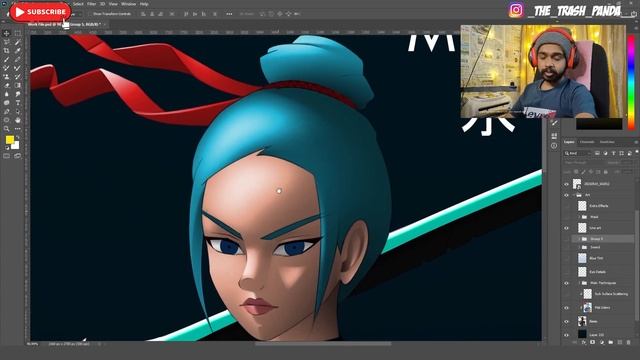Hide the Base layer eye
This screenshot has height=360, width=640.
tap(566, 322)
